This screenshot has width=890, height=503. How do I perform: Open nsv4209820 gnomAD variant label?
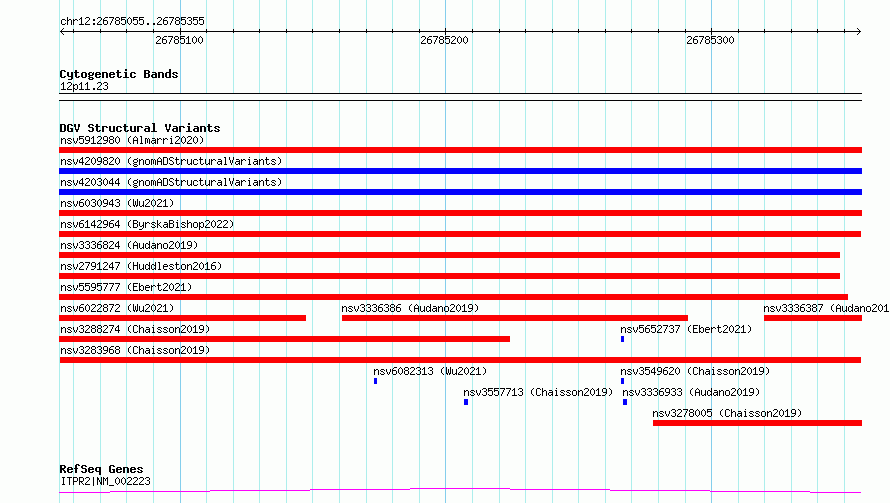coord(171,161)
